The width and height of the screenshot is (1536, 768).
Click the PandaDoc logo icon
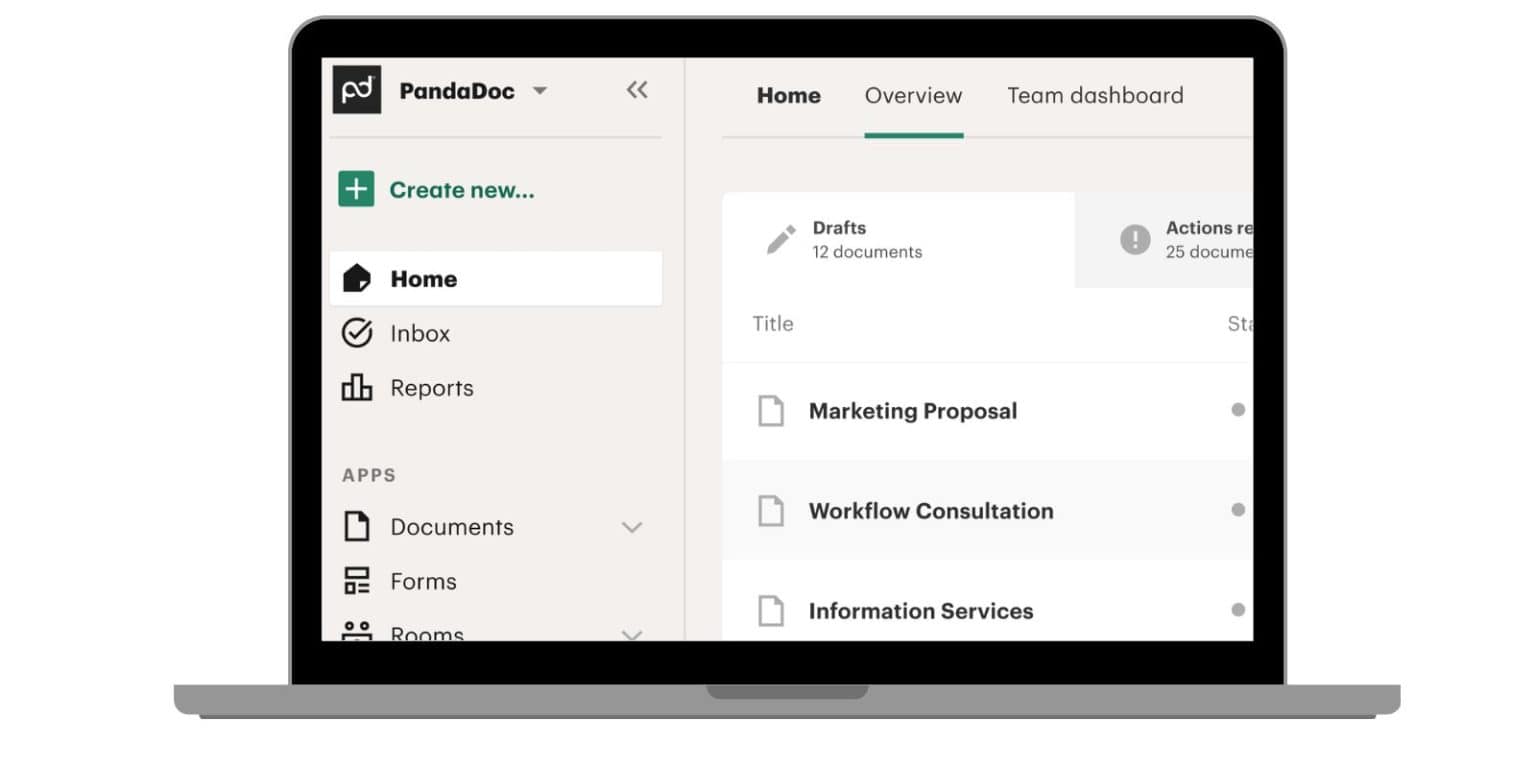click(358, 89)
